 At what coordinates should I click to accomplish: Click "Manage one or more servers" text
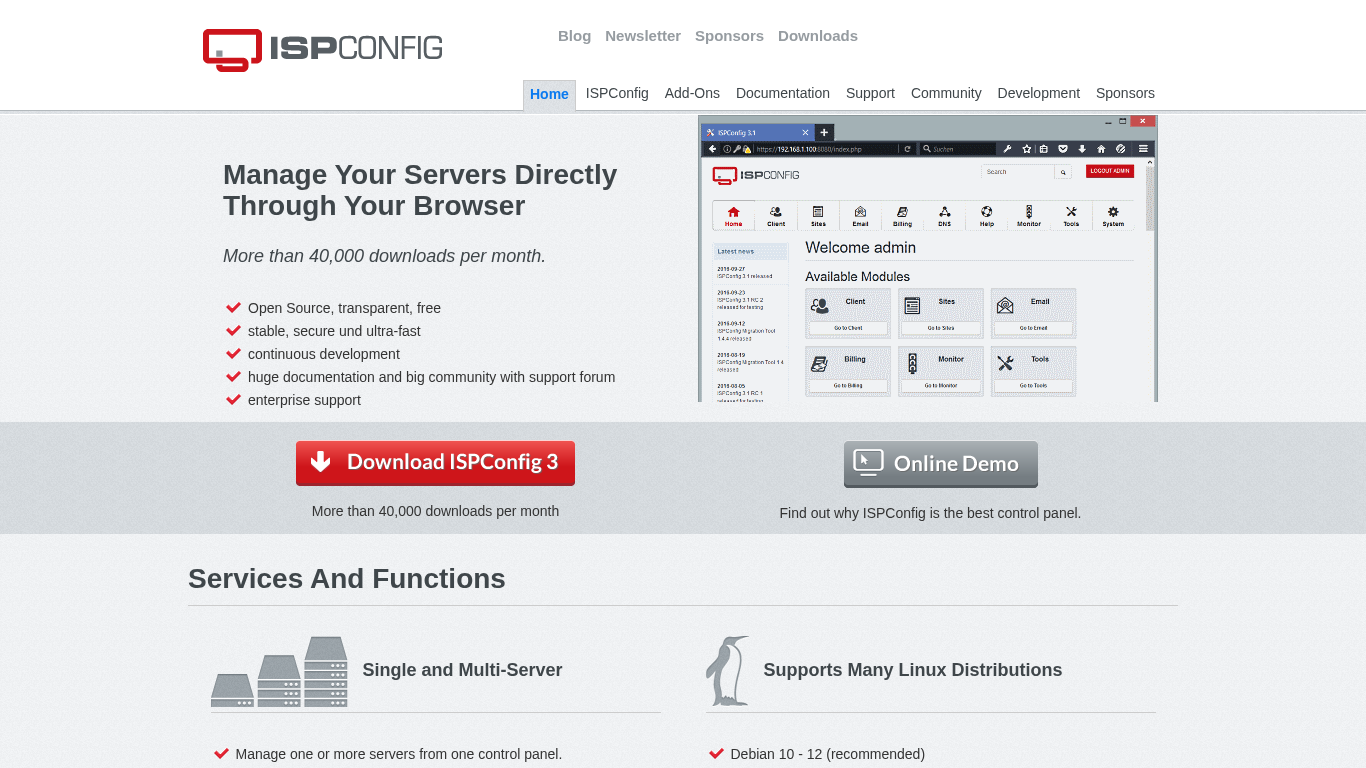(399, 754)
